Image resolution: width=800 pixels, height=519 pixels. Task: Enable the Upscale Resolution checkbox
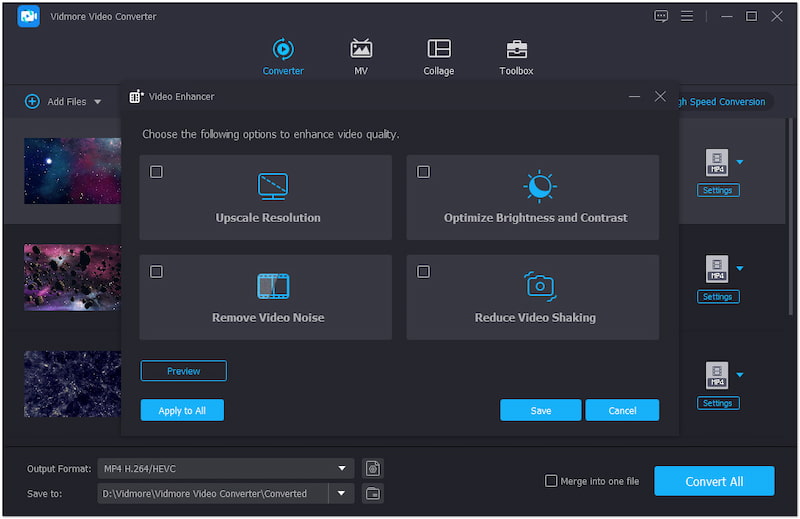[x=157, y=172]
